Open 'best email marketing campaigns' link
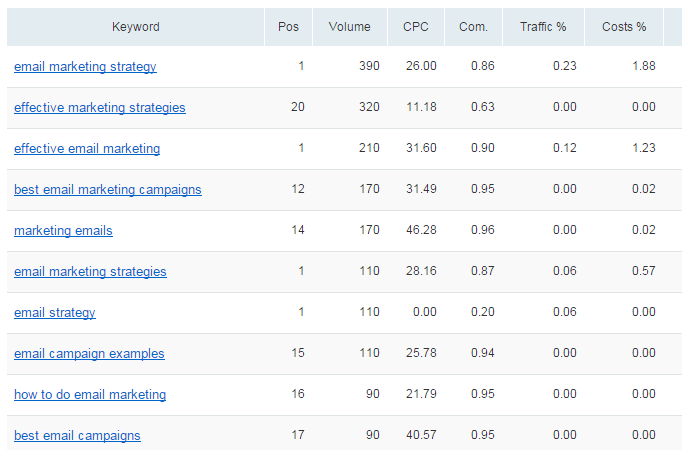The height and width of the screenshot is (450, 682). 108,190
